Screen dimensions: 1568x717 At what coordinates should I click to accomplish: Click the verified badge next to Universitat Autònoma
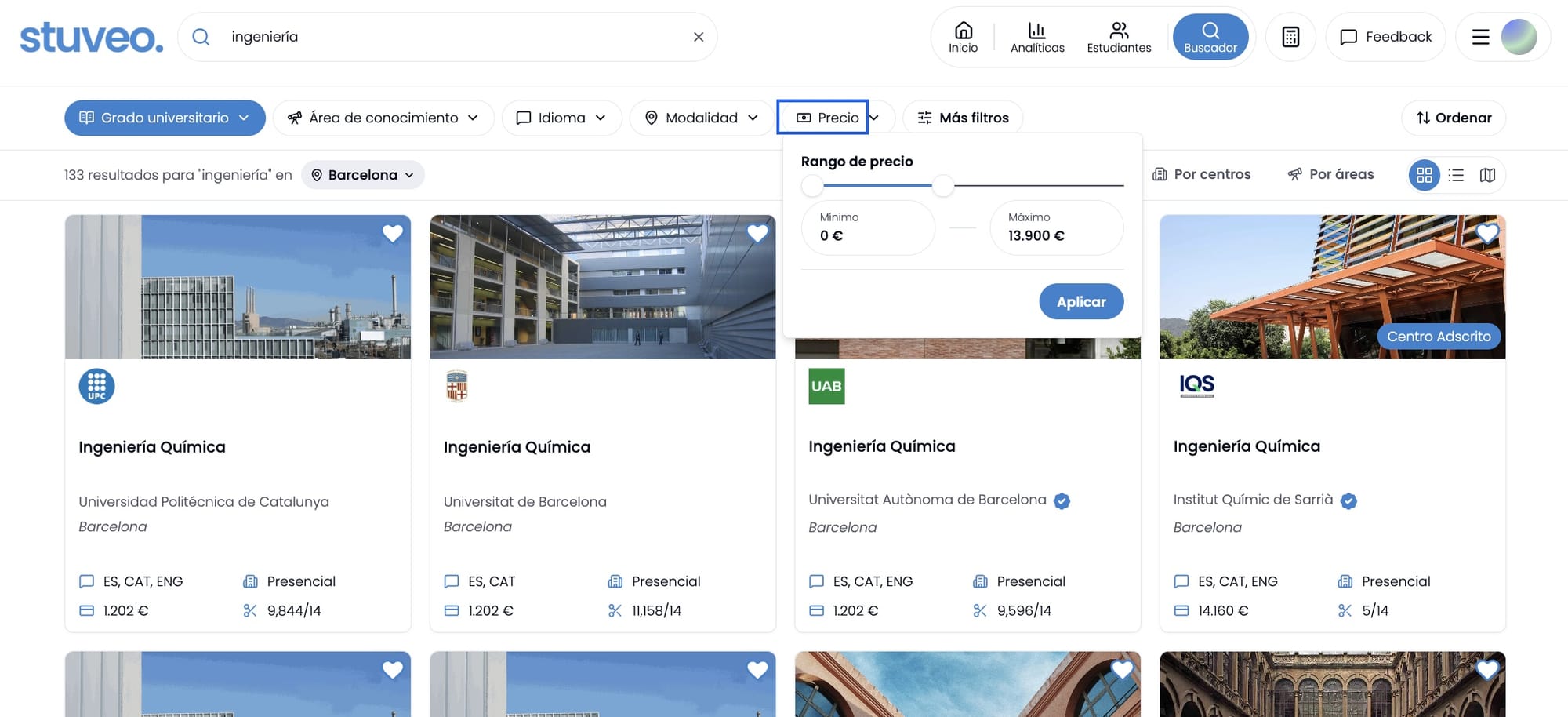[1062, 500]
